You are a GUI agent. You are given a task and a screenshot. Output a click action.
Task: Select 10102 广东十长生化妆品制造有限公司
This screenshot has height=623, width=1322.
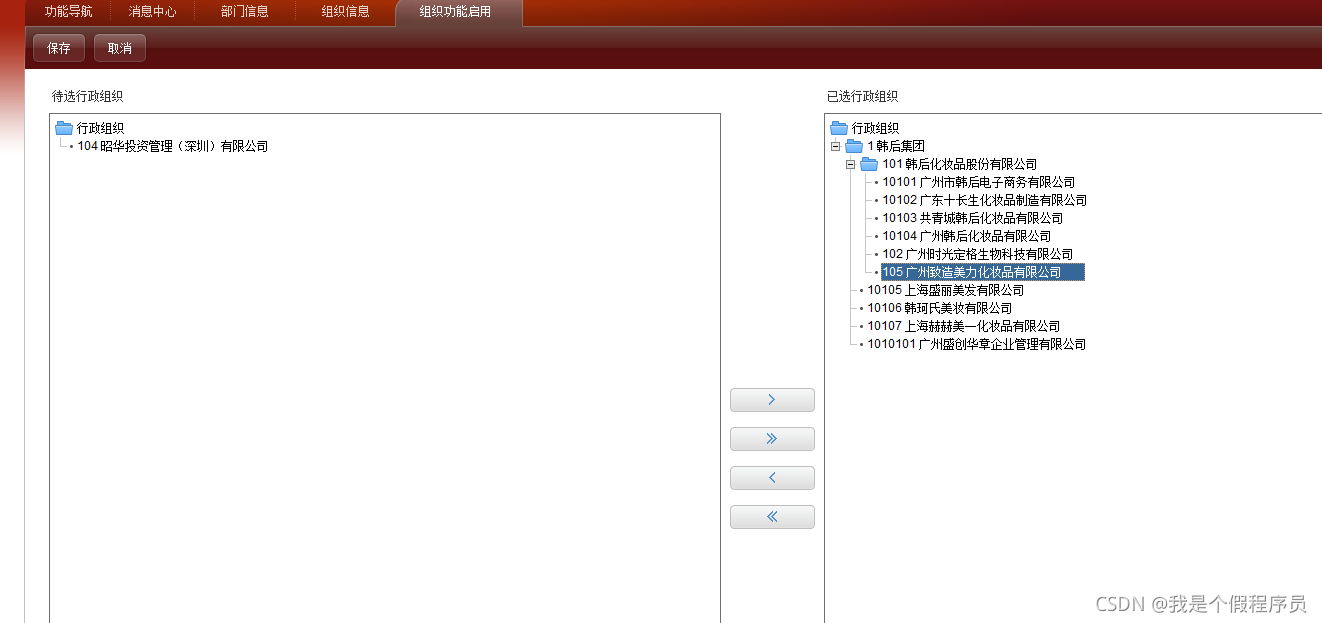pos(985,200)
